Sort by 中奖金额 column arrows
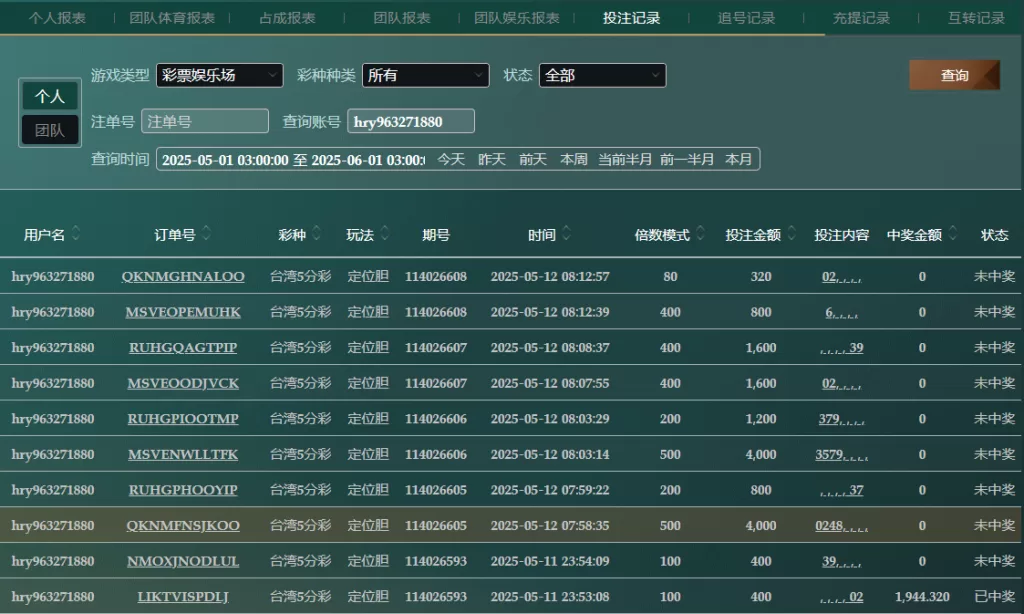 (953, 233)
